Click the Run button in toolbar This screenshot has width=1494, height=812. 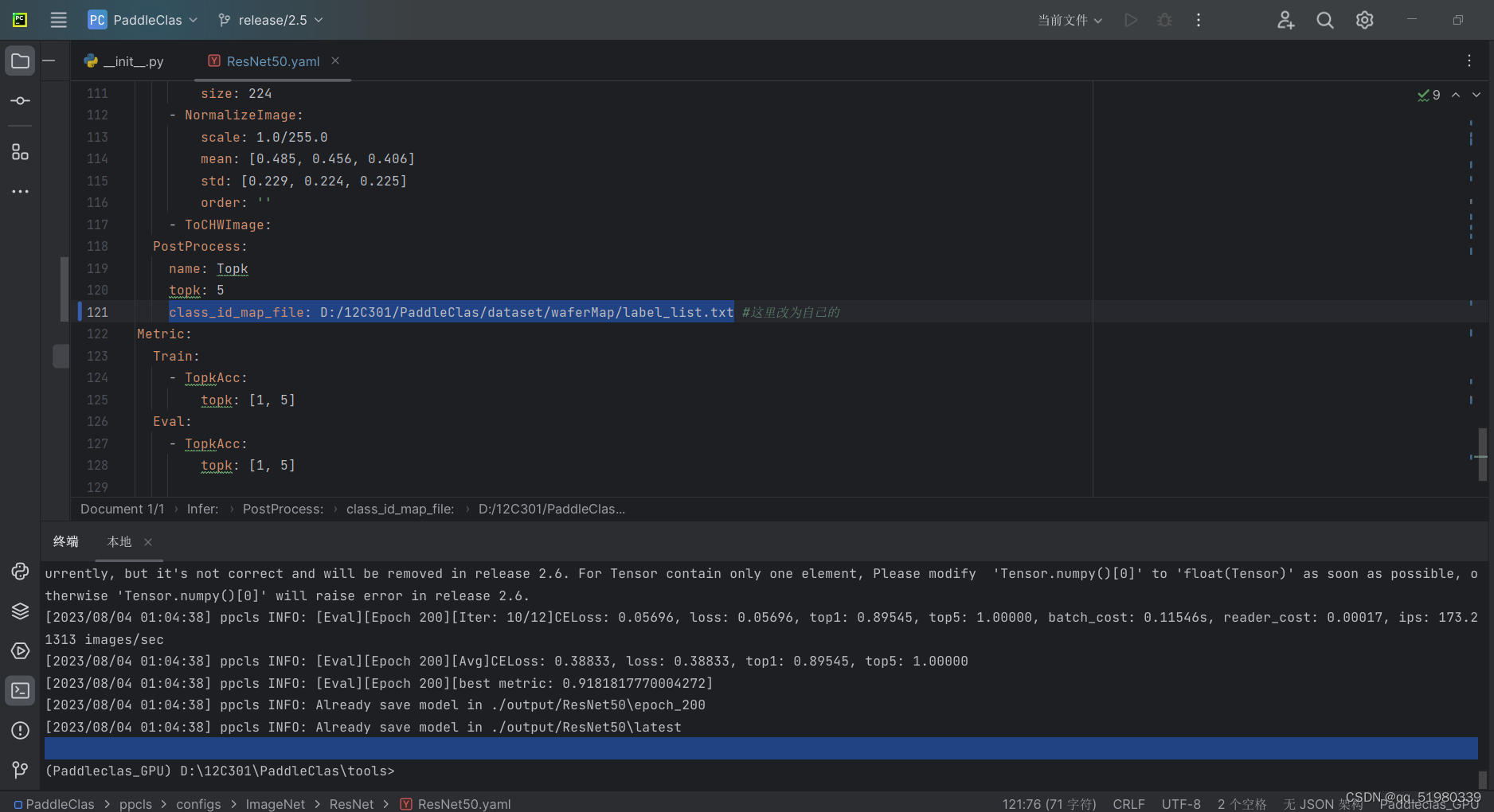tap(1131, 20)
